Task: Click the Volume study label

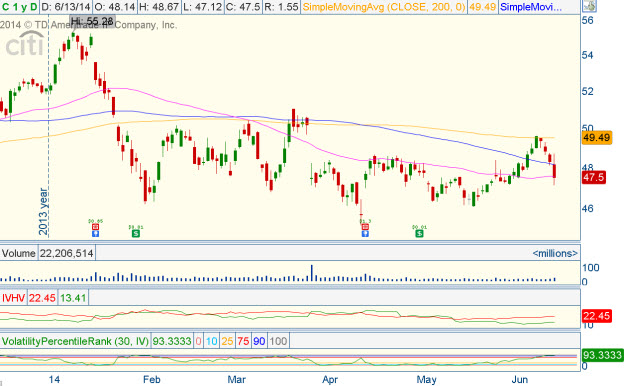Action: pyautogui.click(x=18, y=254)
